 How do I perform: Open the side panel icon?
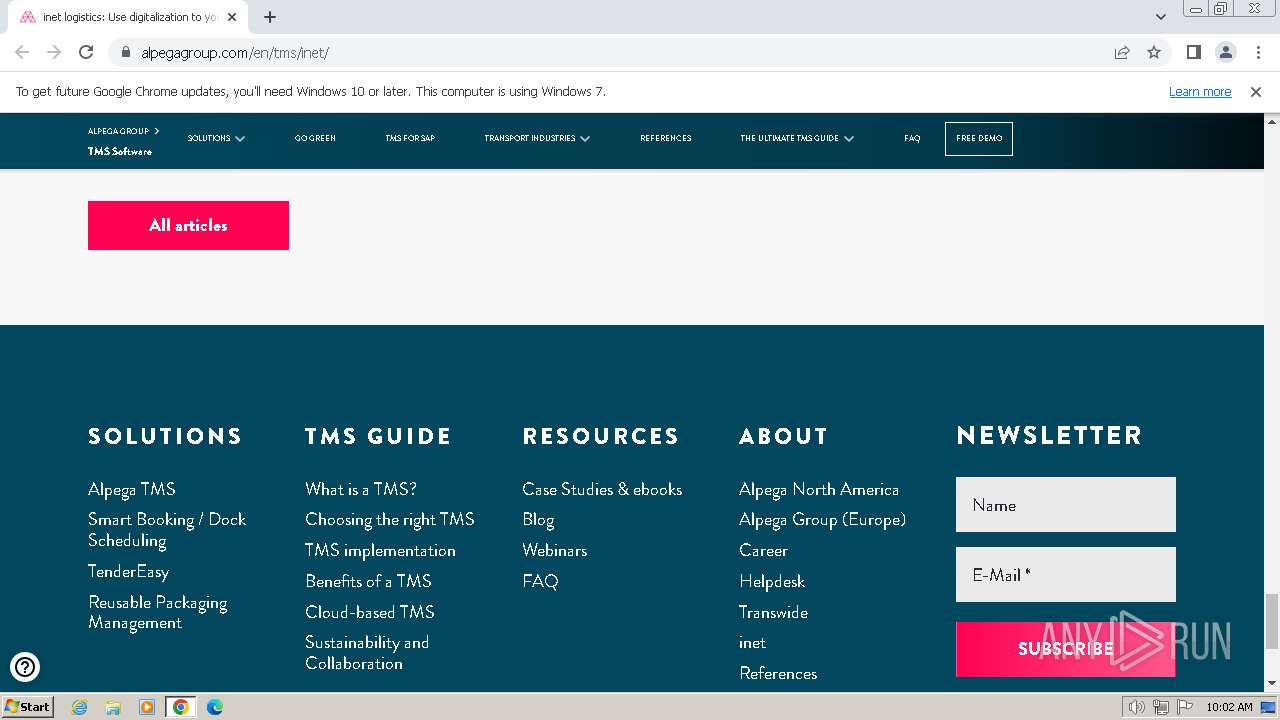(x=1193, y=52)
